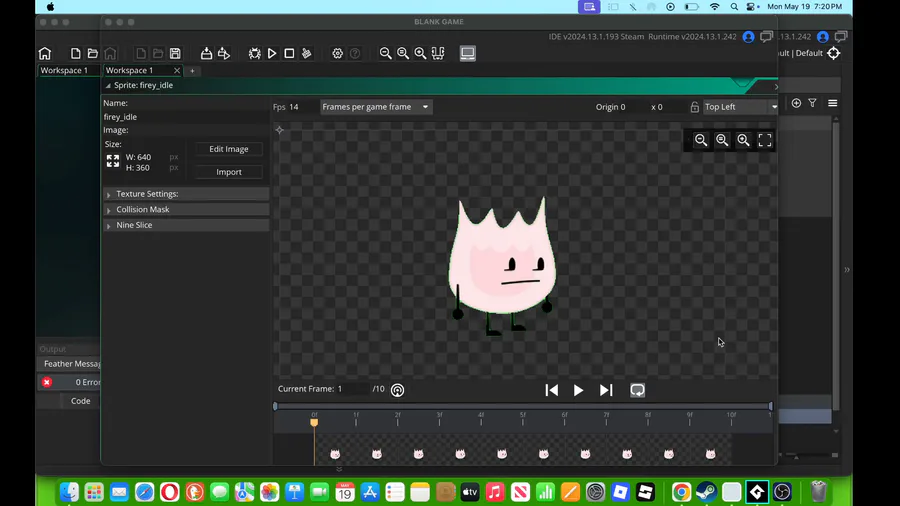Run the game with toolbar play icon
This screenshot has width=900, height=506.
[272, 53]
